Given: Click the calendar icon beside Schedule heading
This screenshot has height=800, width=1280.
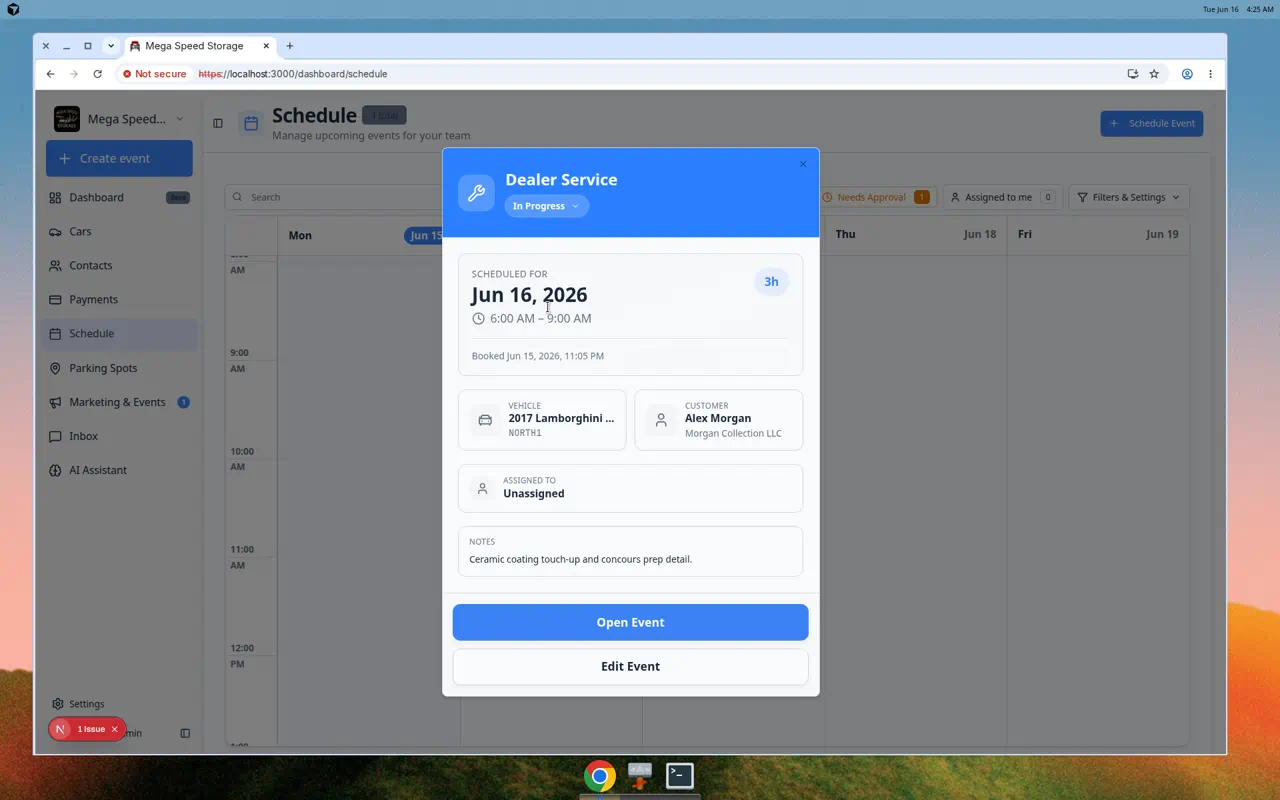Looking at the screenshot, I should coord(251,123).
